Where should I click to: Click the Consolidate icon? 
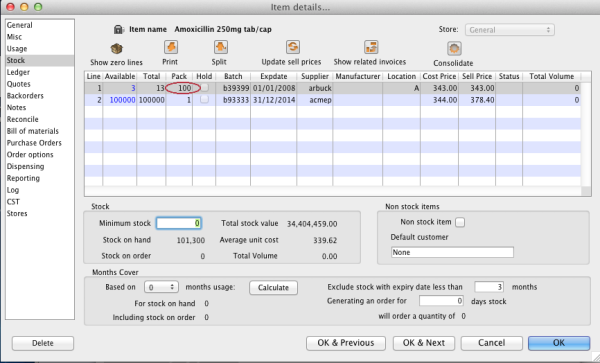tap(454, 49)
